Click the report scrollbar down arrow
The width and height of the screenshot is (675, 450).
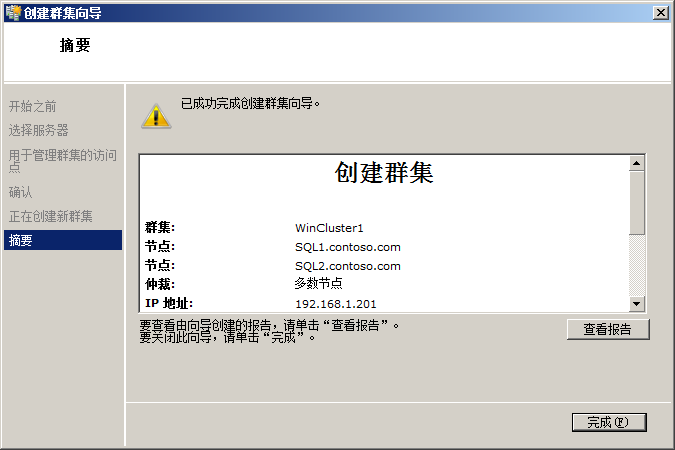(637, 303)
